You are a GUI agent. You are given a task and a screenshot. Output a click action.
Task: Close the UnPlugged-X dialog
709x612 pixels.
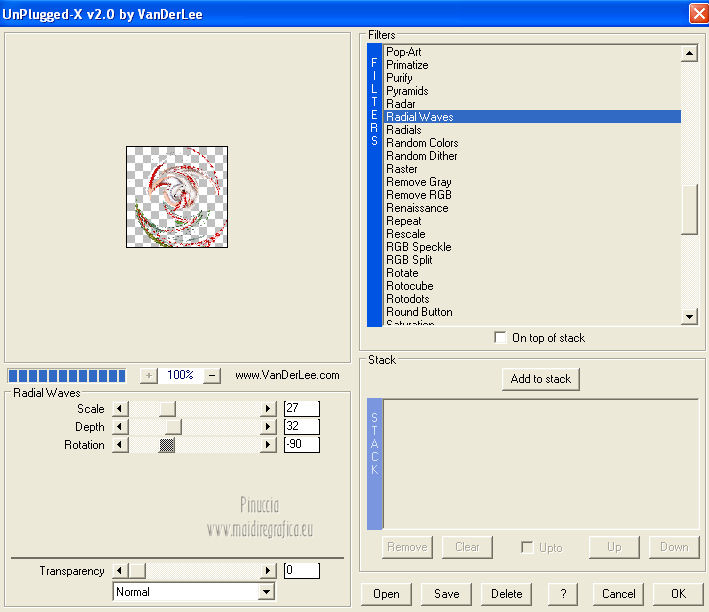[699, 14]
